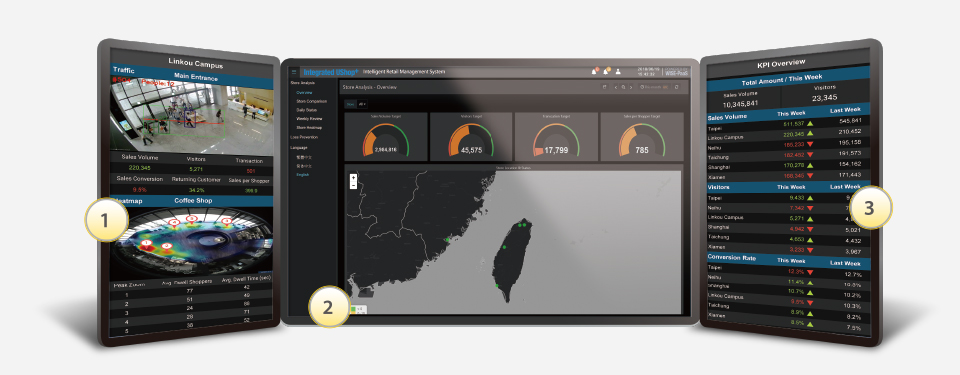Image resolution: width=960 pixels, height=375 pixels.
Task: Open Loss Prevention section
Action: pos(304,137)
